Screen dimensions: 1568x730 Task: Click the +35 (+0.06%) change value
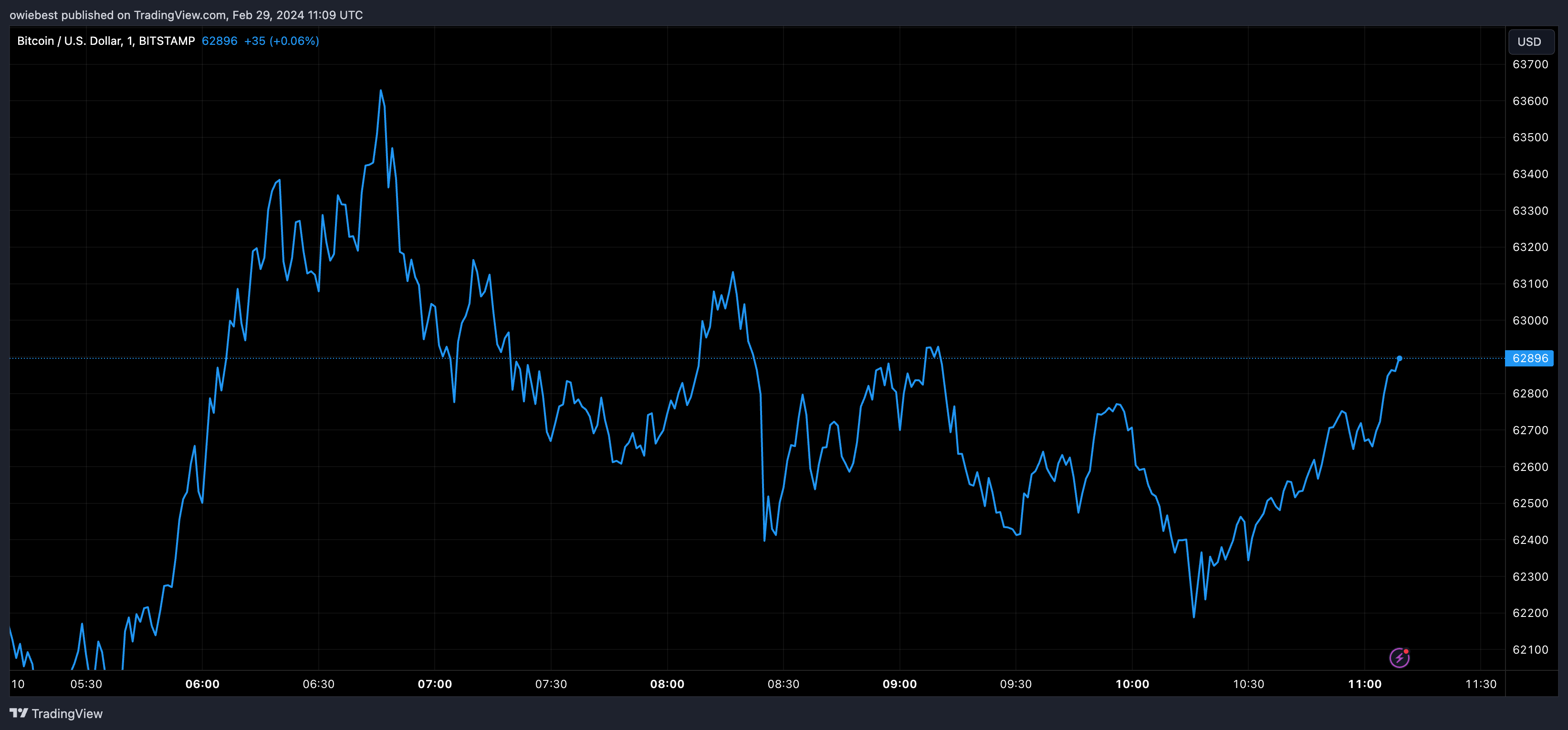click(x=281, y=41)
